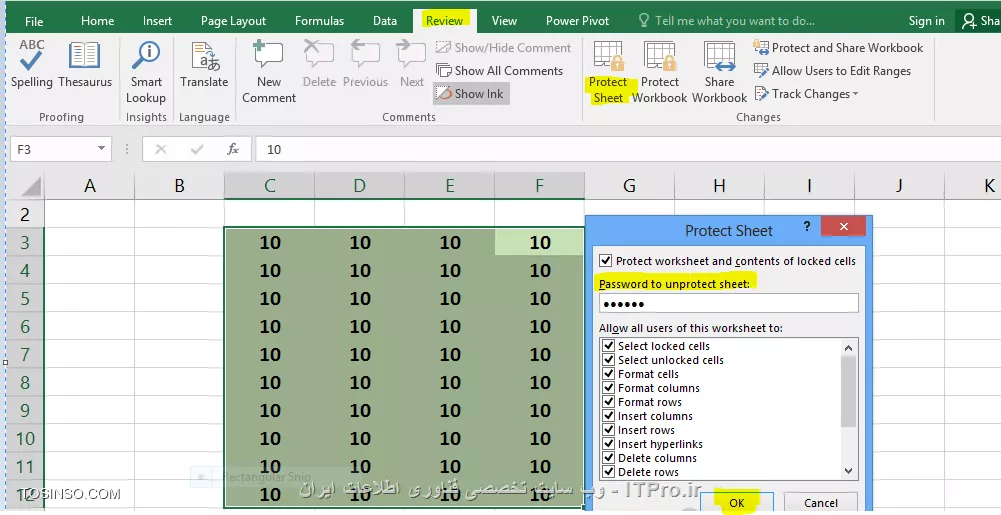This screenshot has height=515, width=1001.
Task: Select column H header
Action: 719,186
